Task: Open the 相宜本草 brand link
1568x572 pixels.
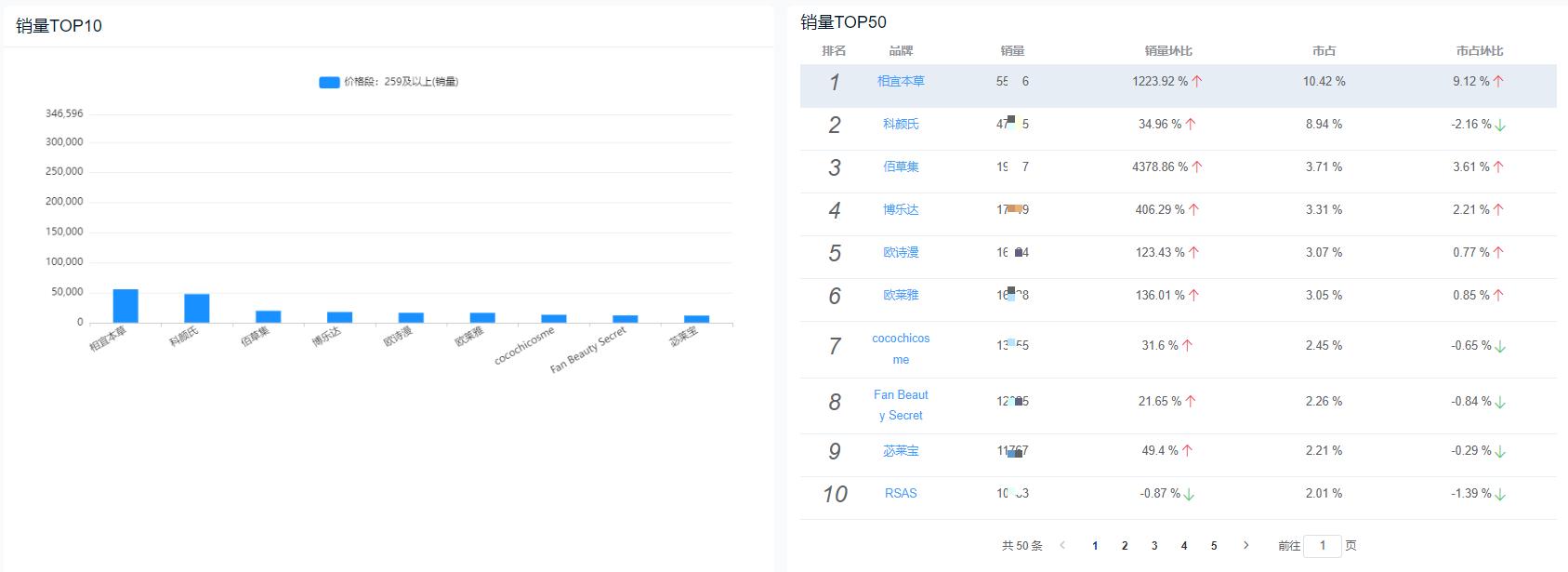Action: click(x=901, y=81)
